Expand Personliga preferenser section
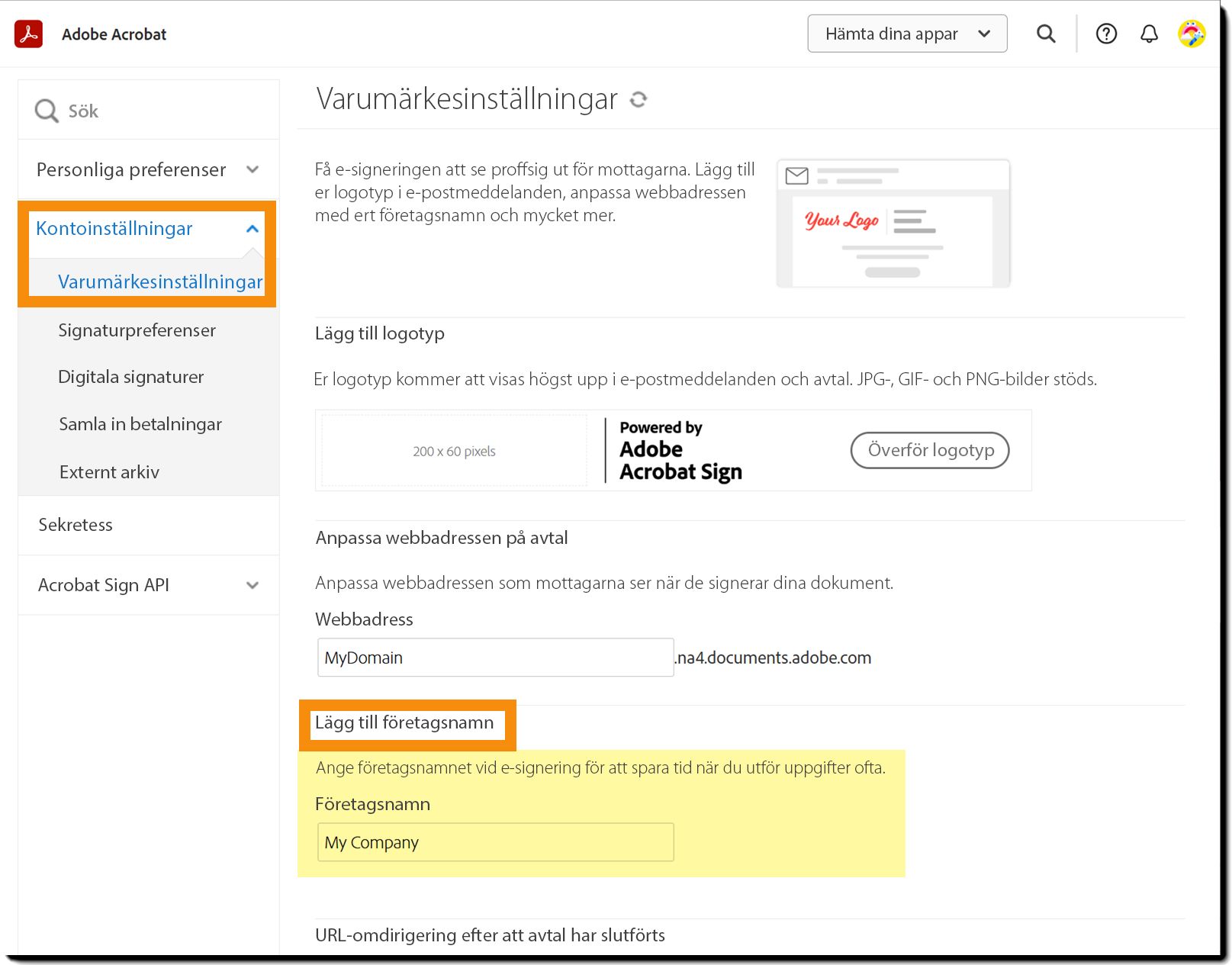Viewport: 1232px width, 965px height. click(x=149, y=169)
